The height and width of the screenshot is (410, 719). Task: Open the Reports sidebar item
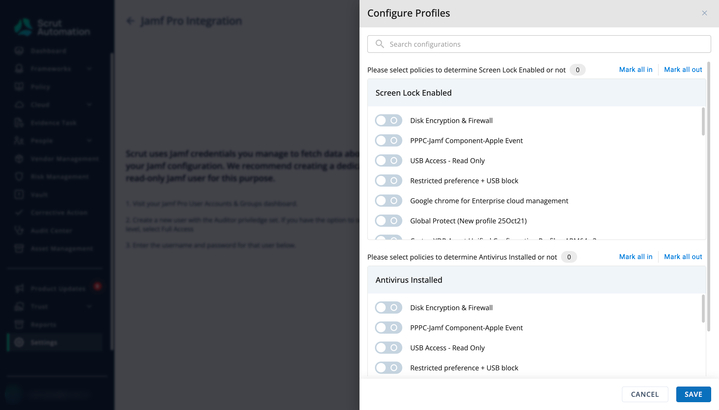coord(43,324)
